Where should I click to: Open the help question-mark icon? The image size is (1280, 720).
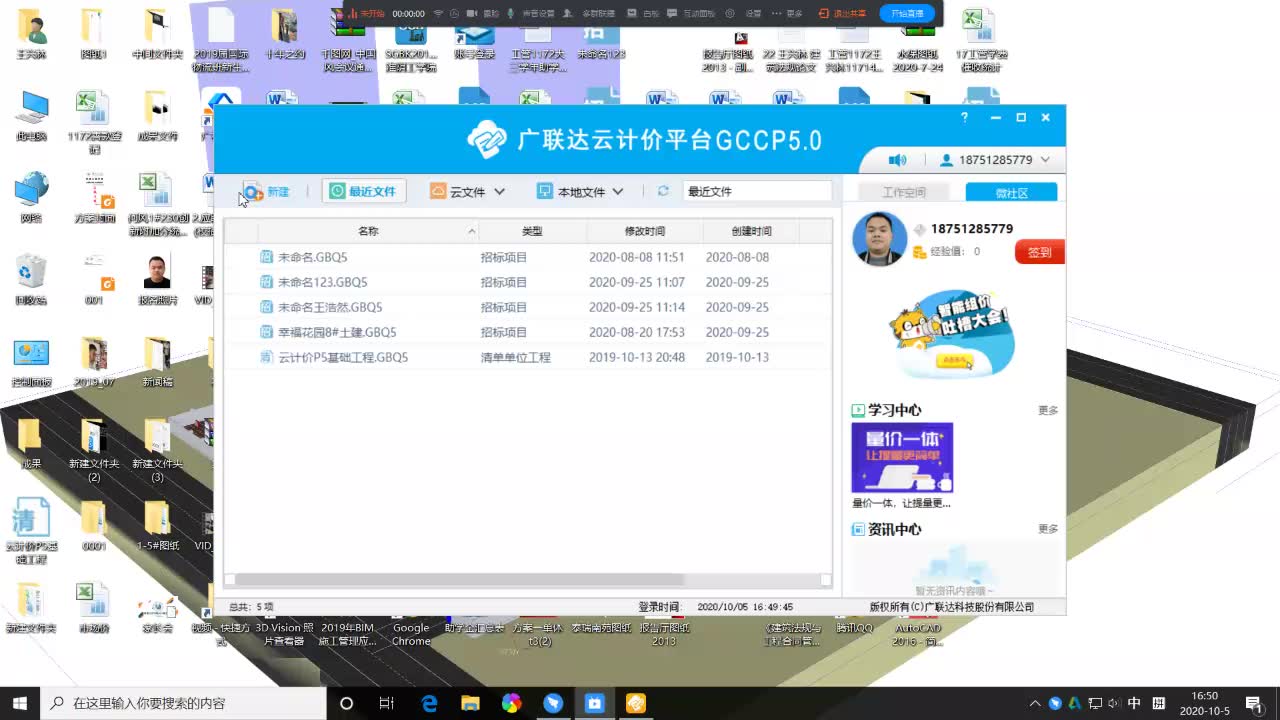tap(963, 117)
